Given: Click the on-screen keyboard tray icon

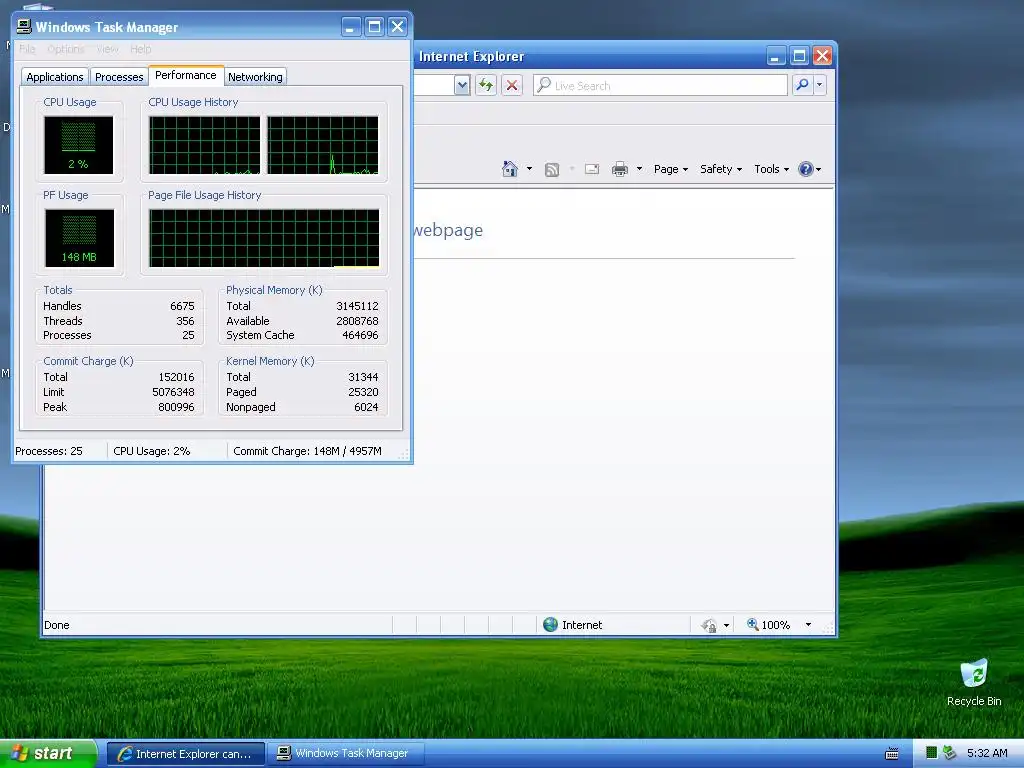Looking at the screenshot, I should [891, 754].
